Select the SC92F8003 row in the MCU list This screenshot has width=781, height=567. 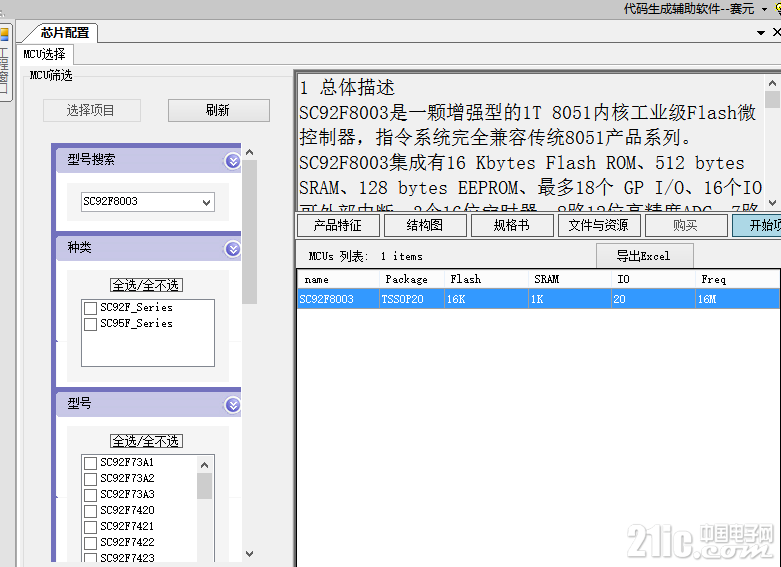click(538, 299)
